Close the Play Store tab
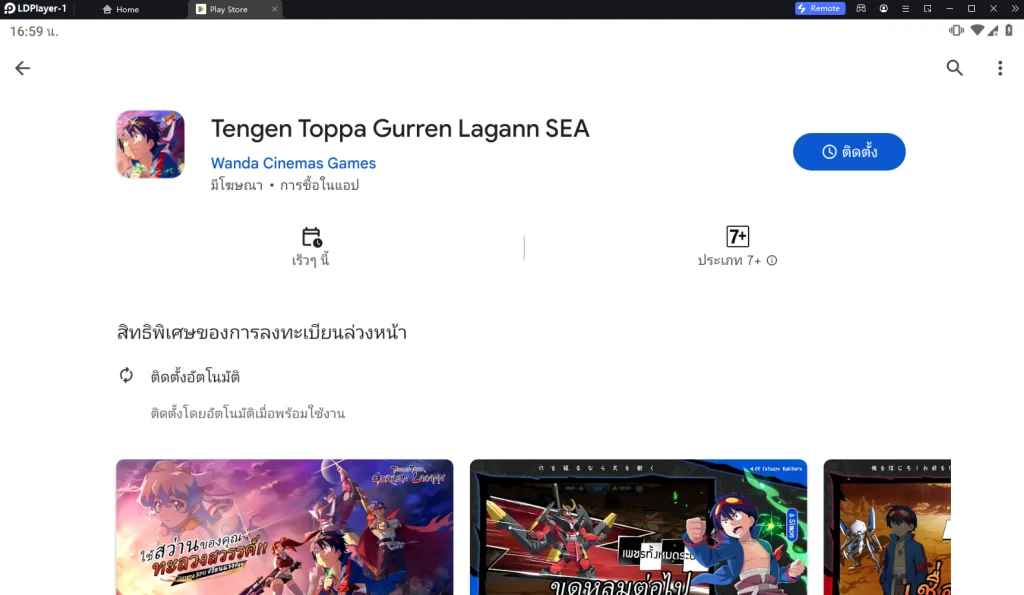Viewport: 1024px width, 595px height. [274, 9]
